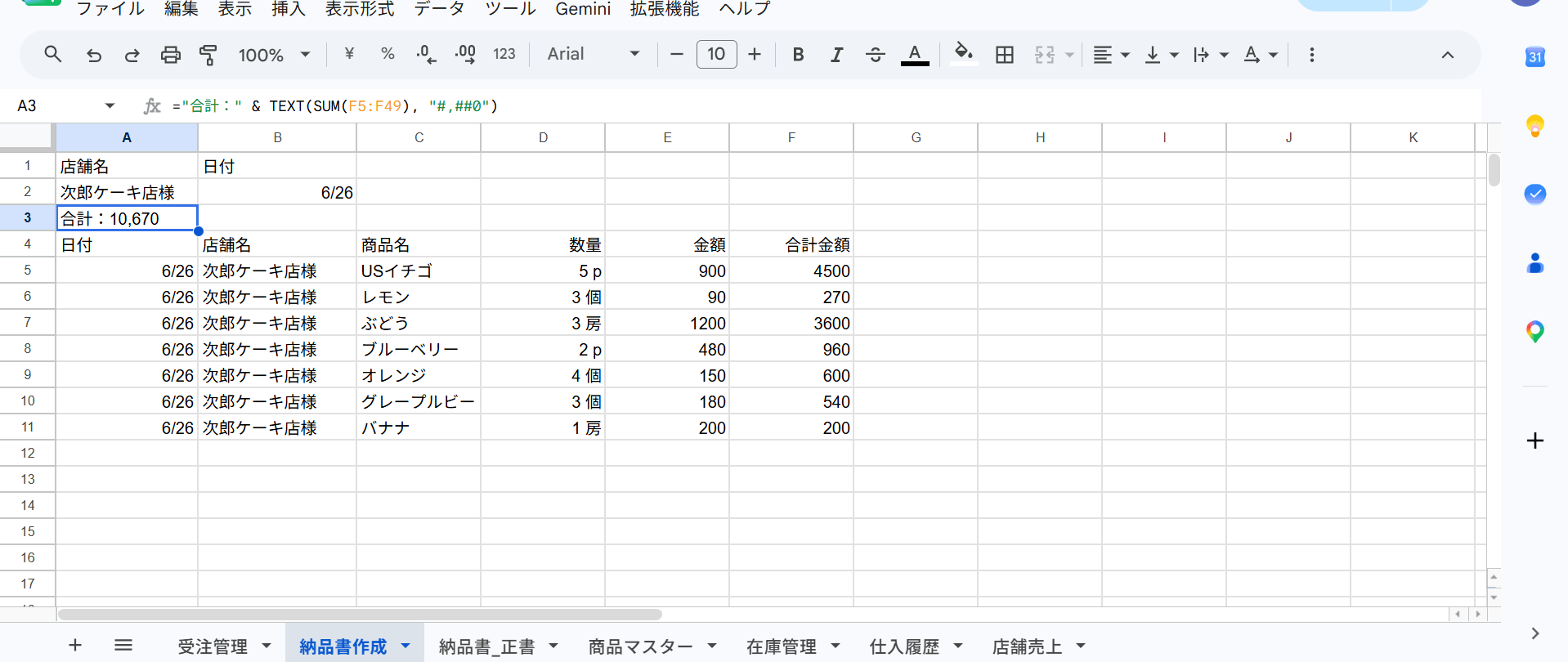This screenshot has height=662, width=1568.
Task: Open Google Maps in the side panel
Action: pyautogui.click(x=1534, y=331)
